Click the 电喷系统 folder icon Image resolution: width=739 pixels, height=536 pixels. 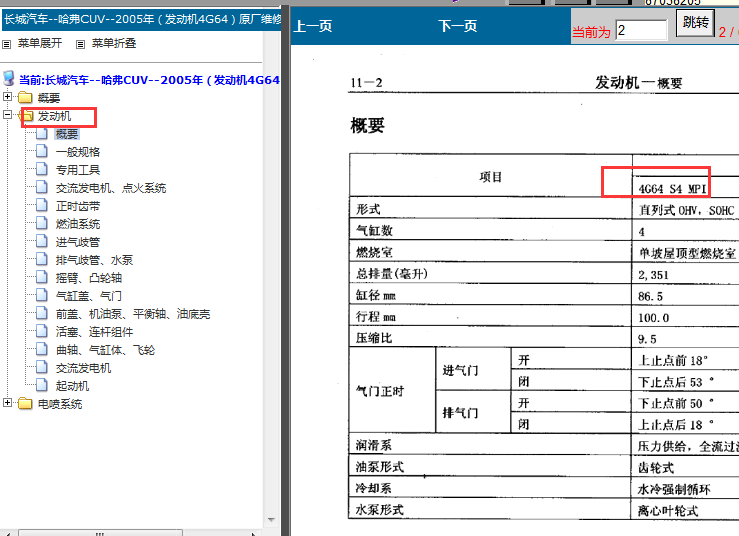point(25,404)
